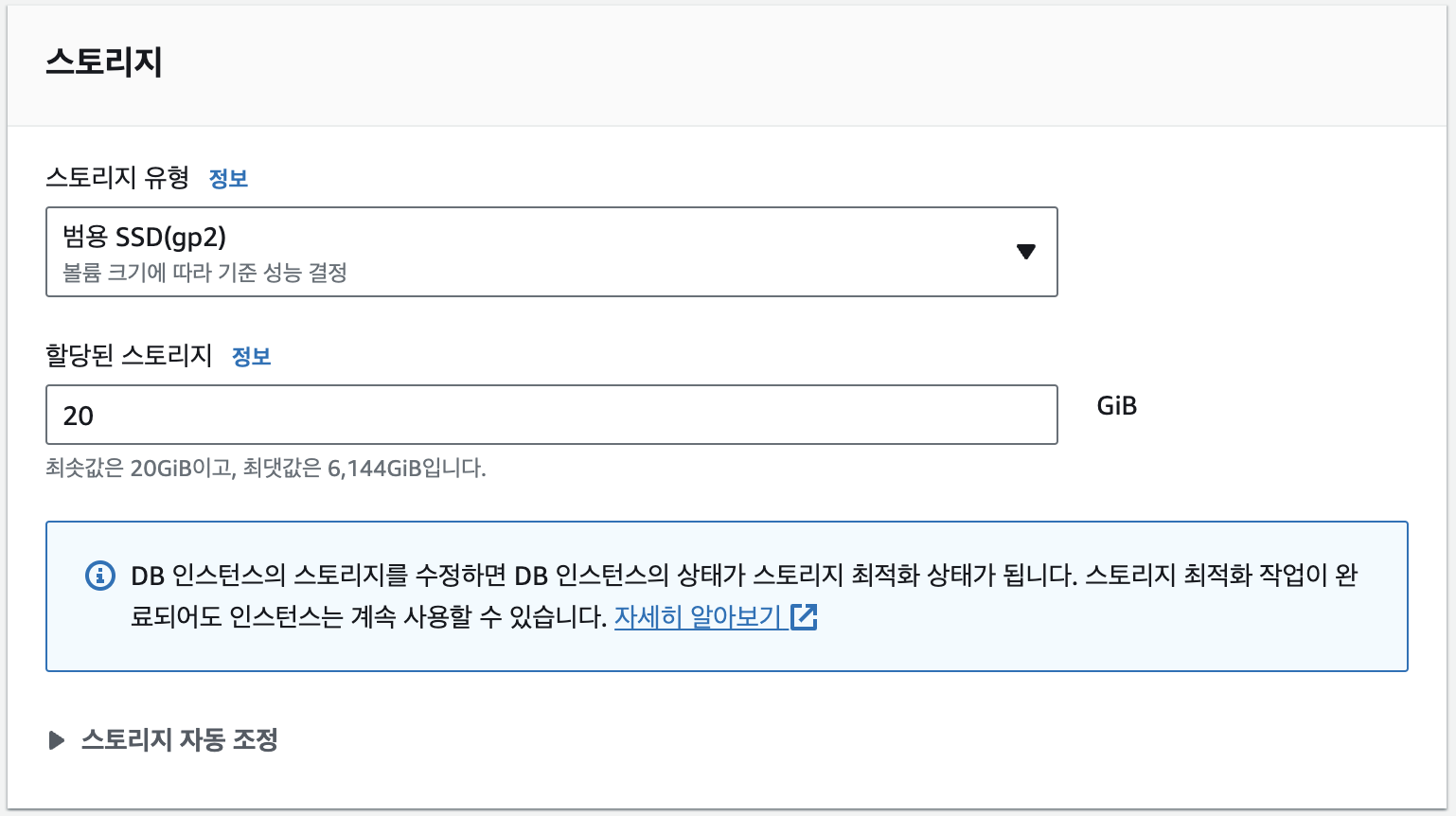
Task: Click the triangle icon left of the auto scaling section
Action: 58,741
